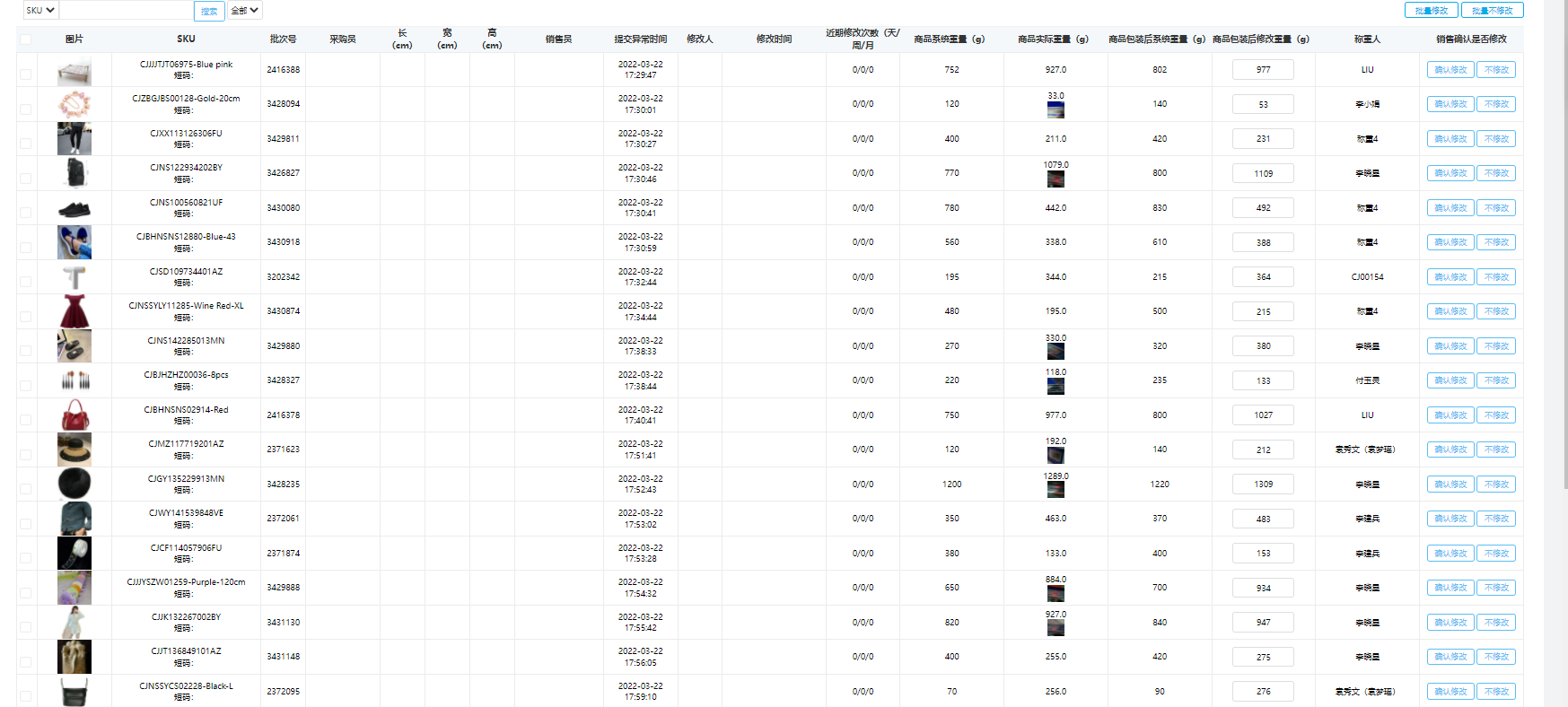Open the SKU search-type dropdown
The height and width of the screenshot is (707, 1568).
tap(40, 10)
